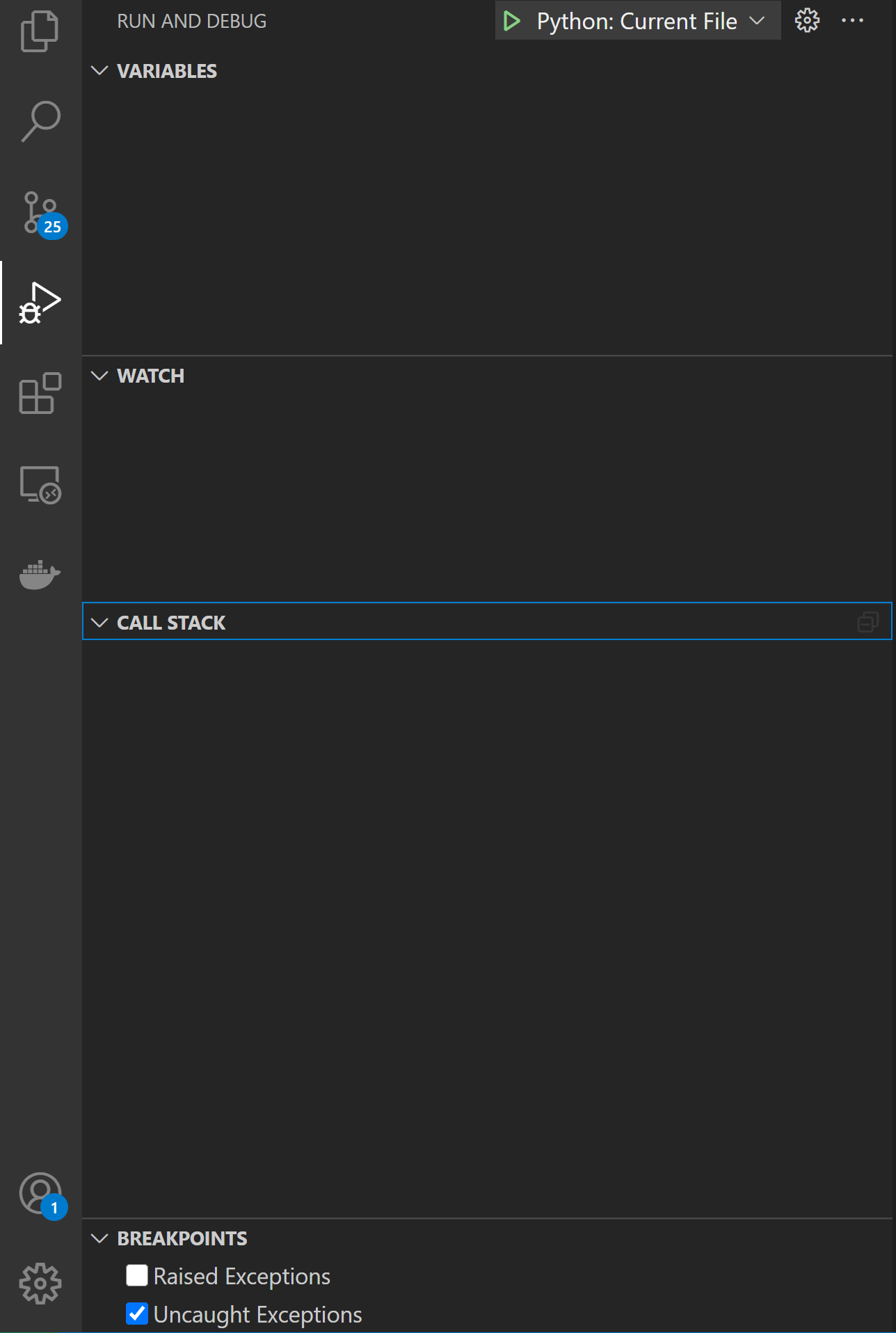
Task: Click the focus session icon in CALL STACK
Action: point(867,622)
